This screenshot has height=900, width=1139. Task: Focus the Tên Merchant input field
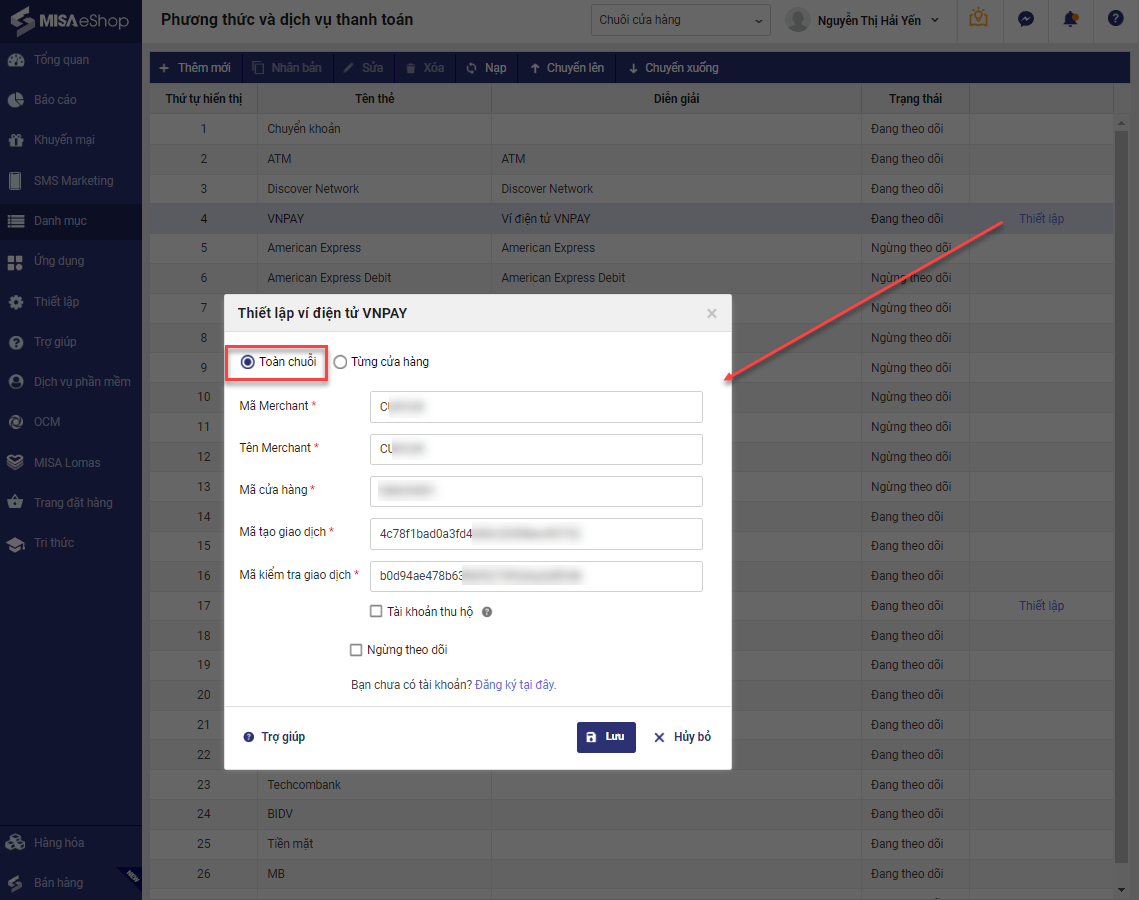(x=536, y=449)
